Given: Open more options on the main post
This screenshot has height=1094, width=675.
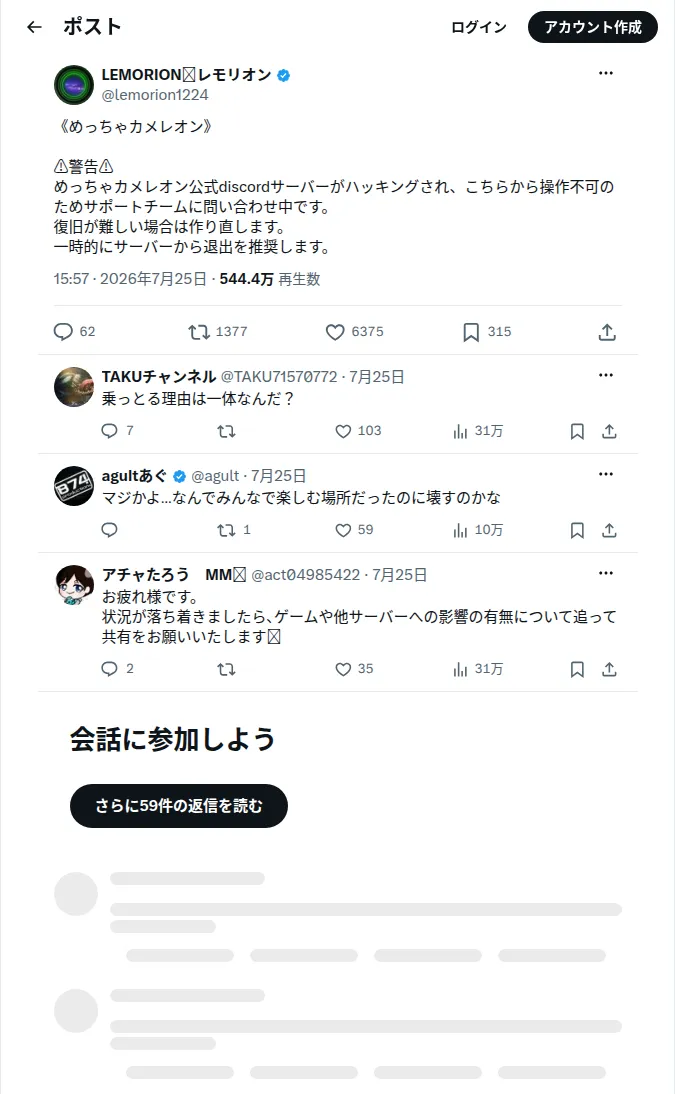Looking at the screenshot, I should point(606,73).
